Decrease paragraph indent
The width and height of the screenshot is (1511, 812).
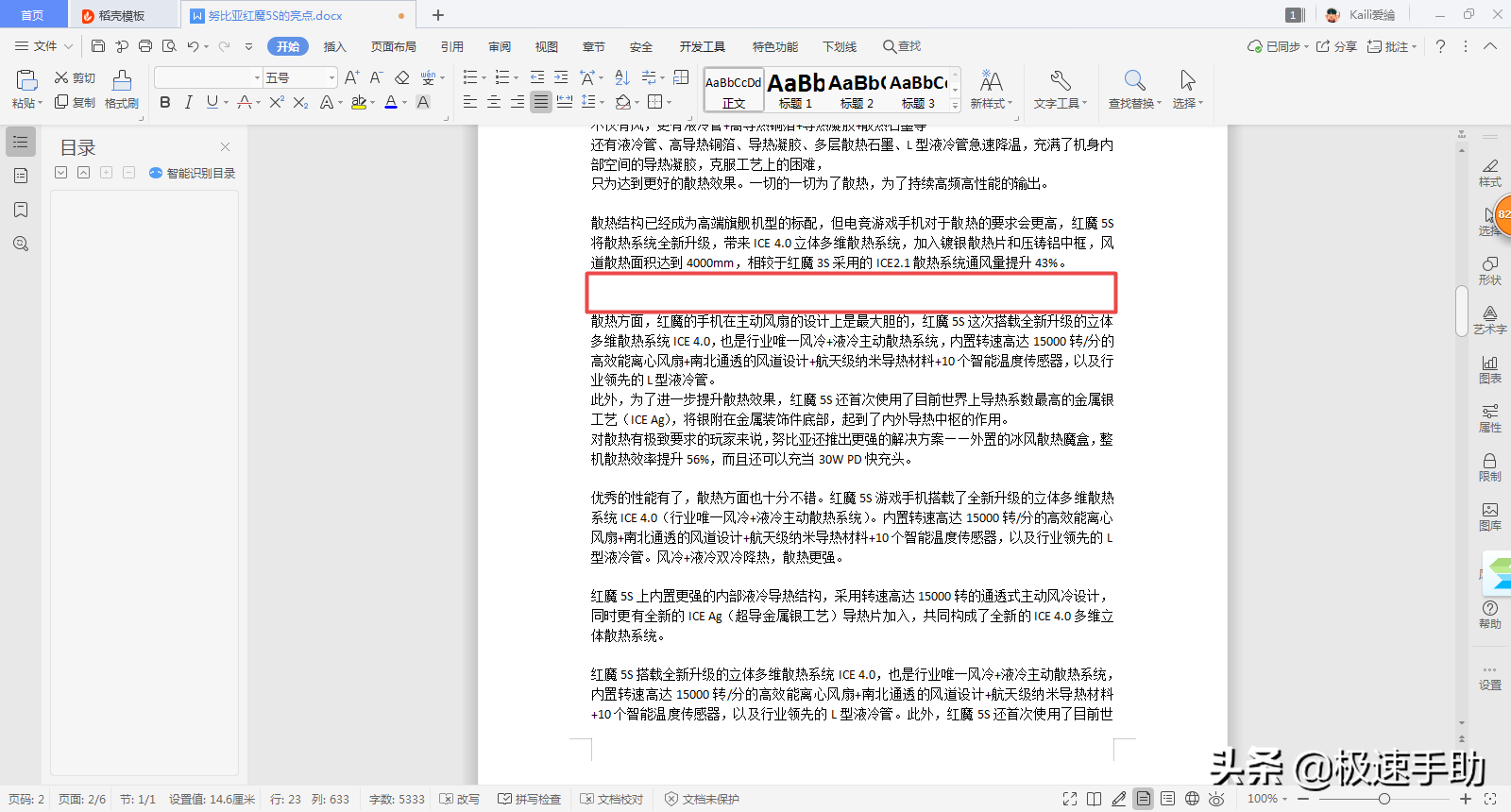point(537,77)
